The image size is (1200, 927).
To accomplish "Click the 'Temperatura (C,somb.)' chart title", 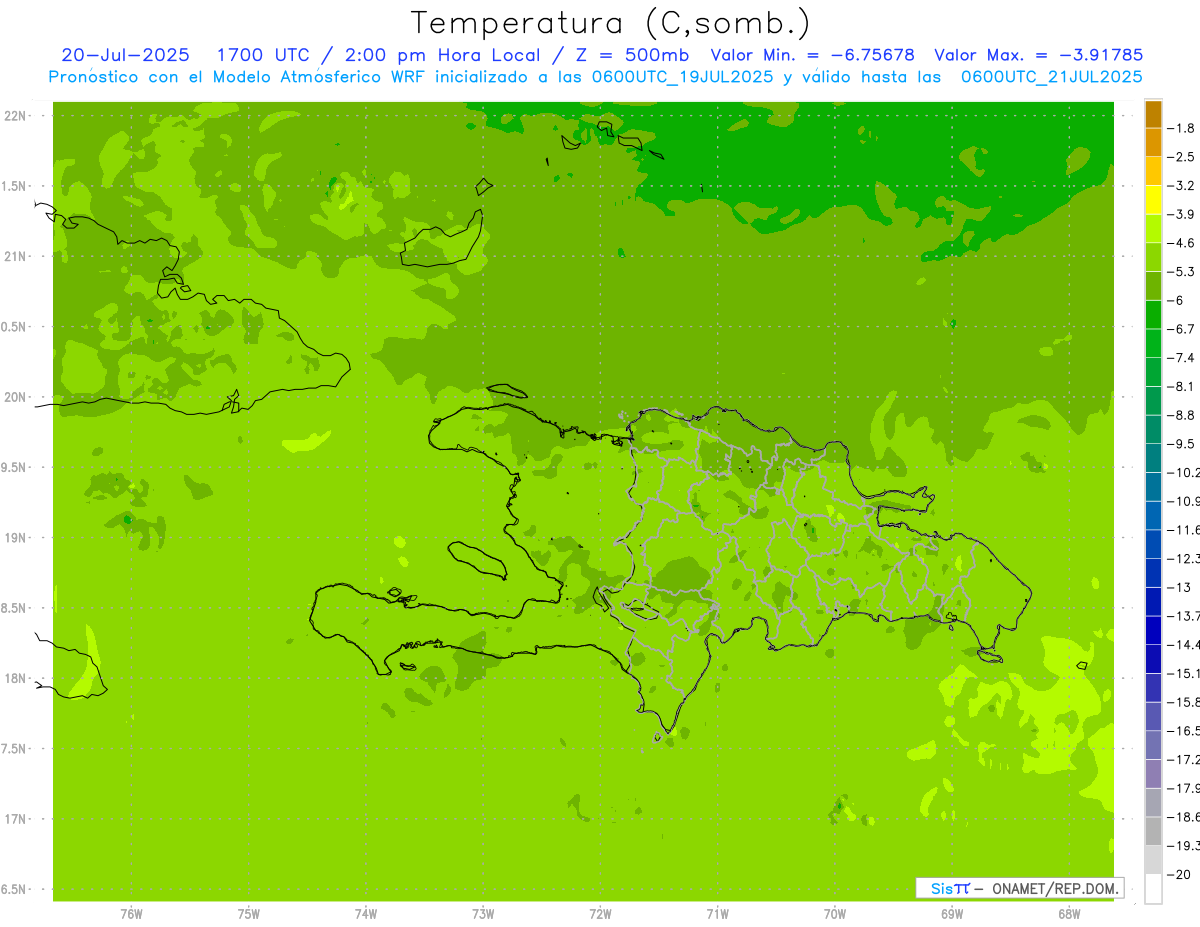I will tap(610, 22).
